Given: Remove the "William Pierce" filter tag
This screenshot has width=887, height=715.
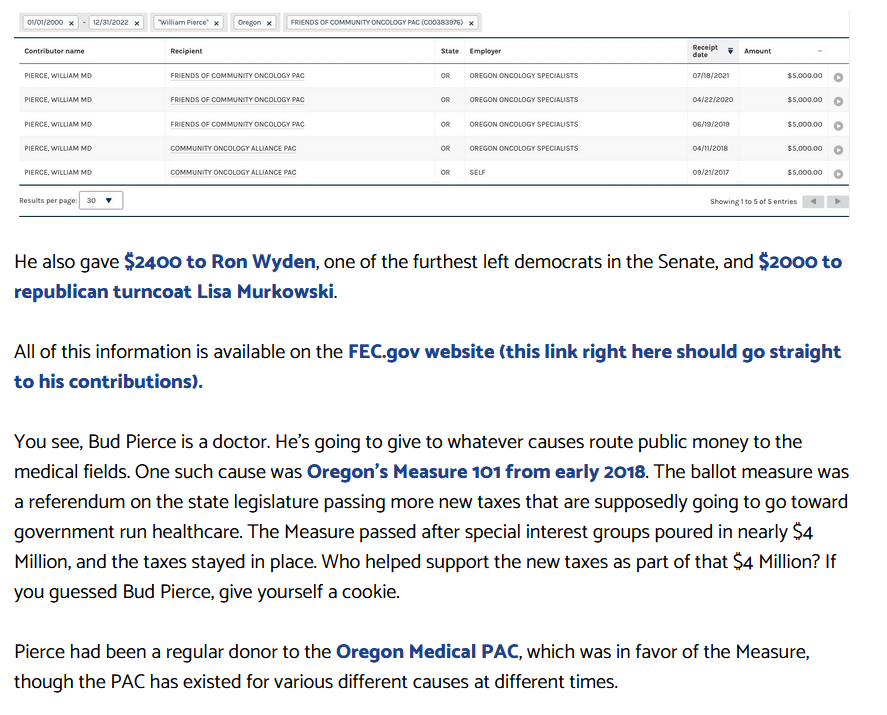Looking at the screenshot, I should pos(216,22).
